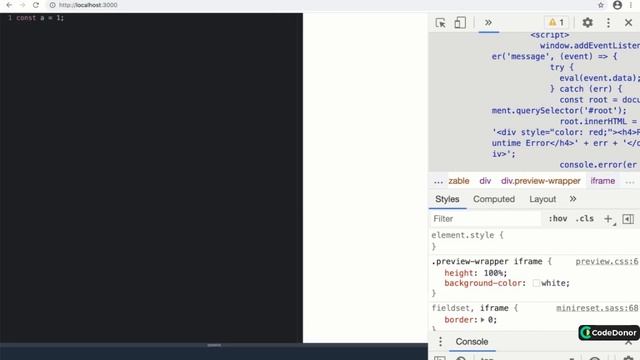Open the preview.css:6 source link
640x360 pixels.
pyautogui.click(x=607, y=261)
